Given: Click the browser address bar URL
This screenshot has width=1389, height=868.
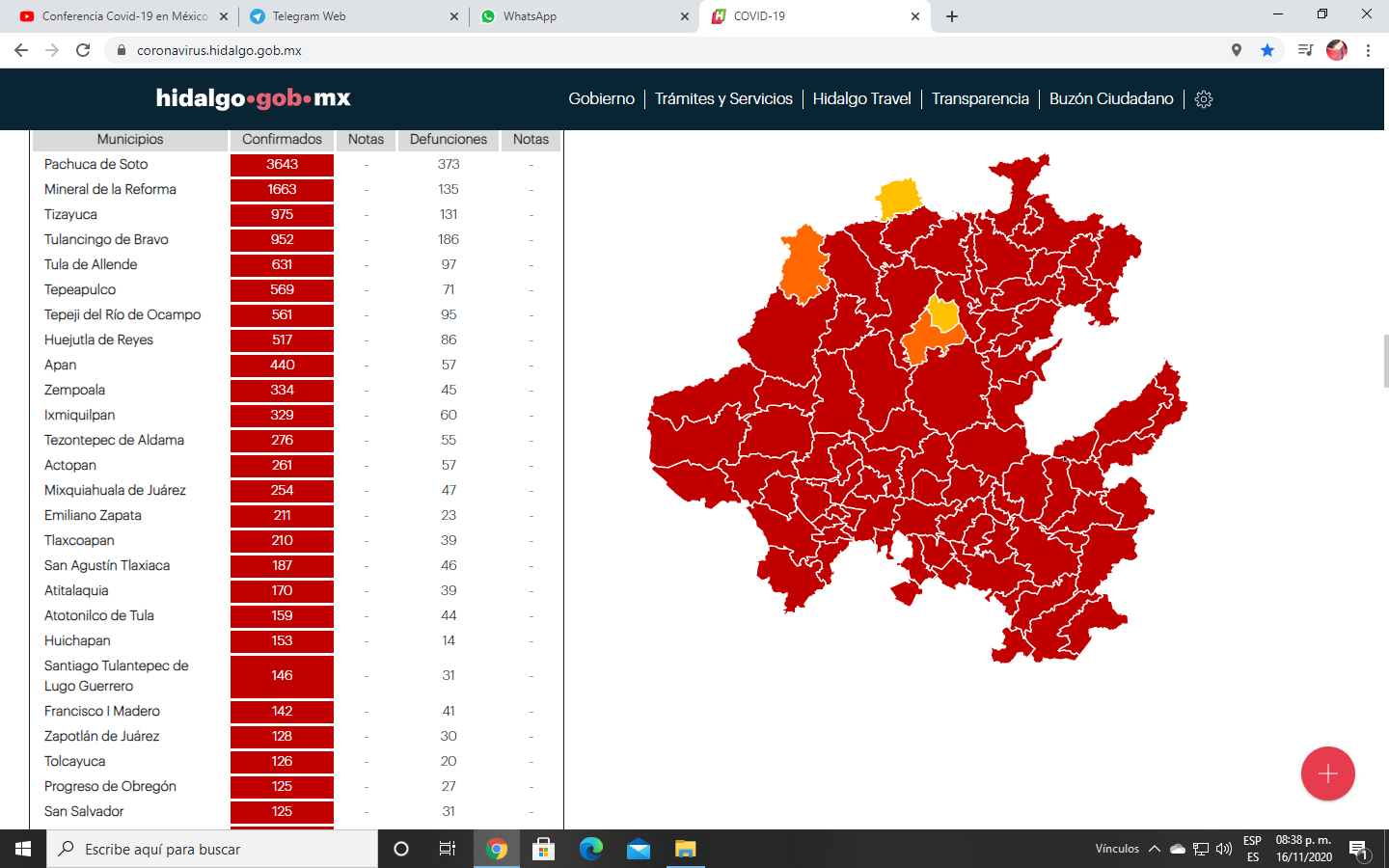Looking at the screenshot, I should click(219, 50).
